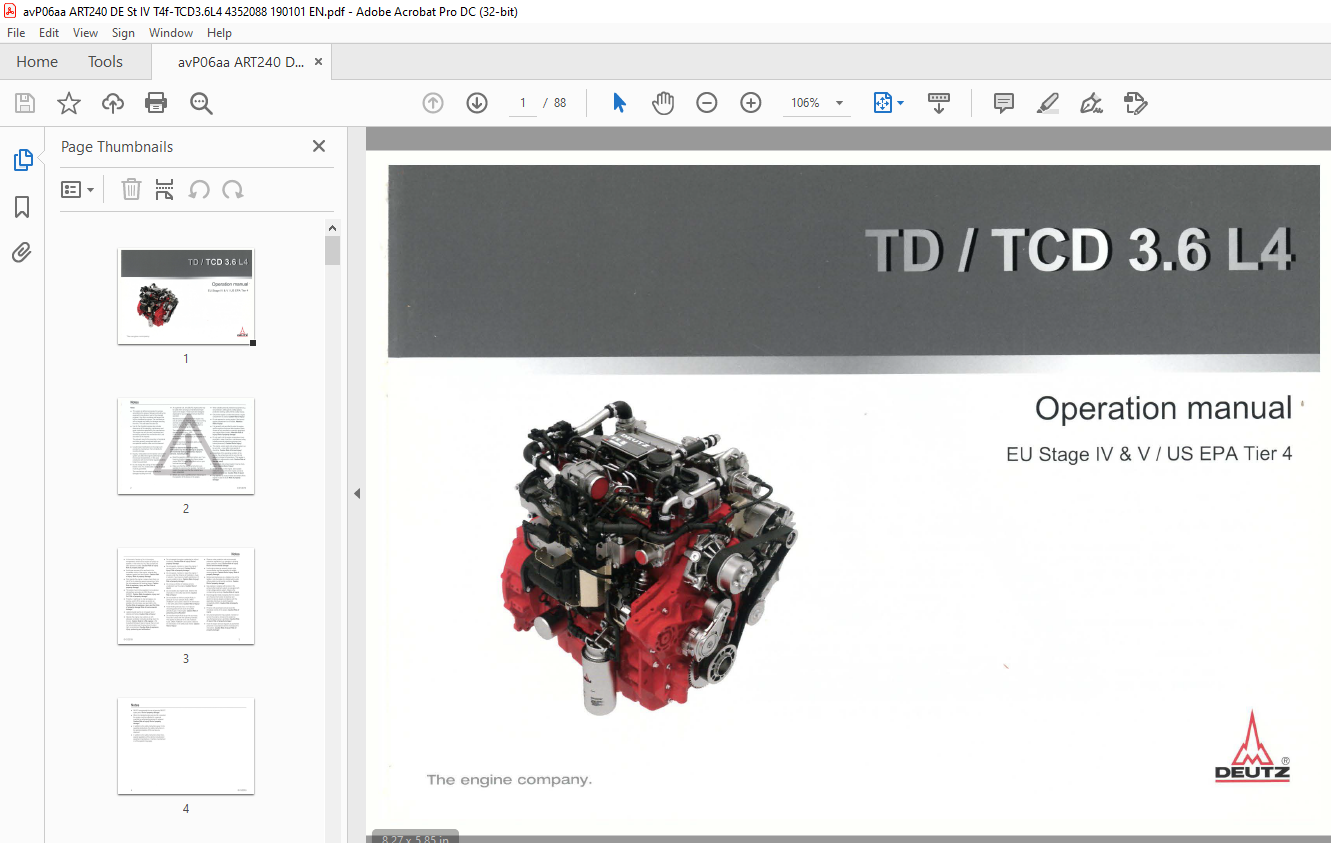The image size is (1331, 843).
Task: Open the Window menu
Action: [x=171, y=33]
